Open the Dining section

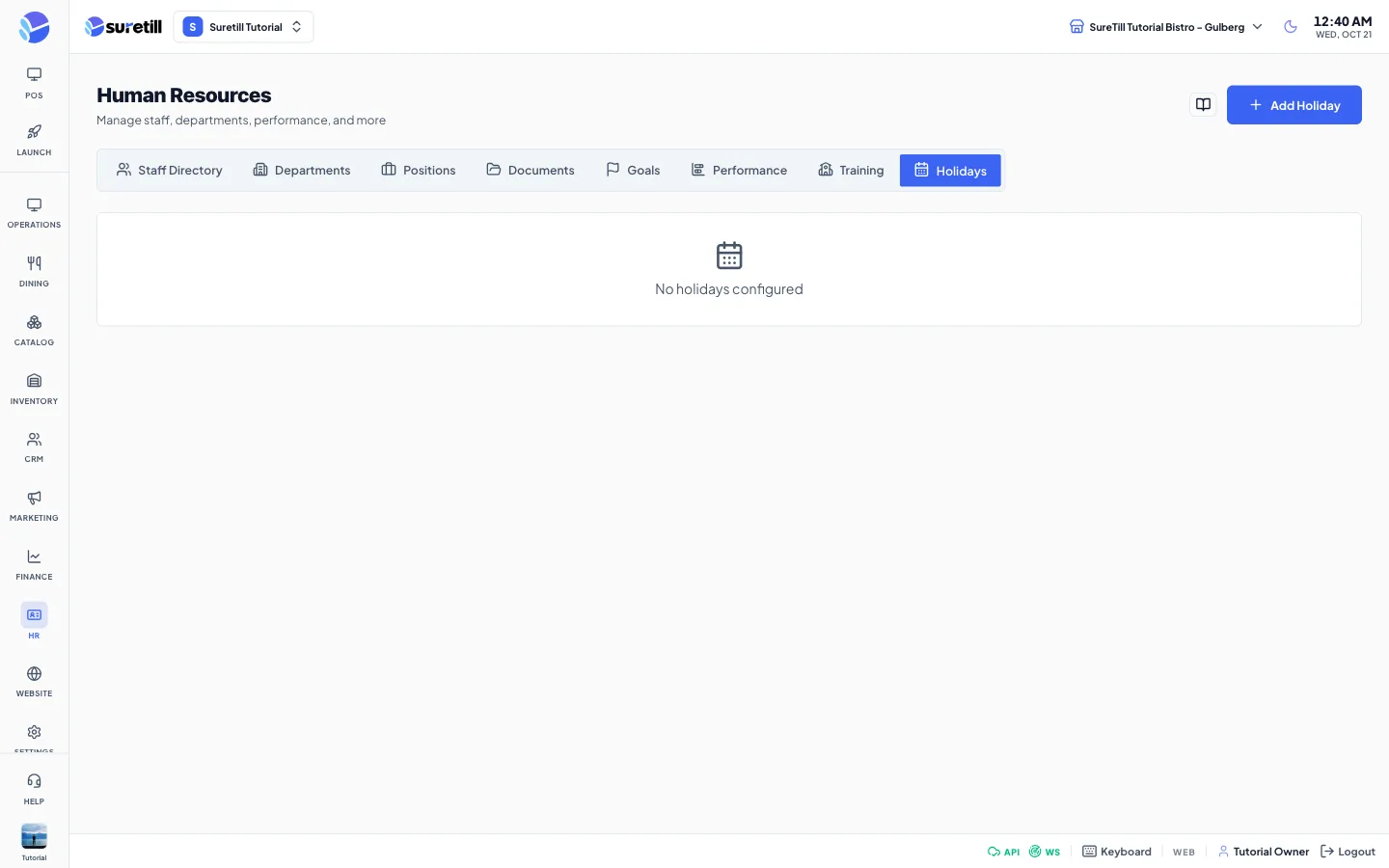34,272
